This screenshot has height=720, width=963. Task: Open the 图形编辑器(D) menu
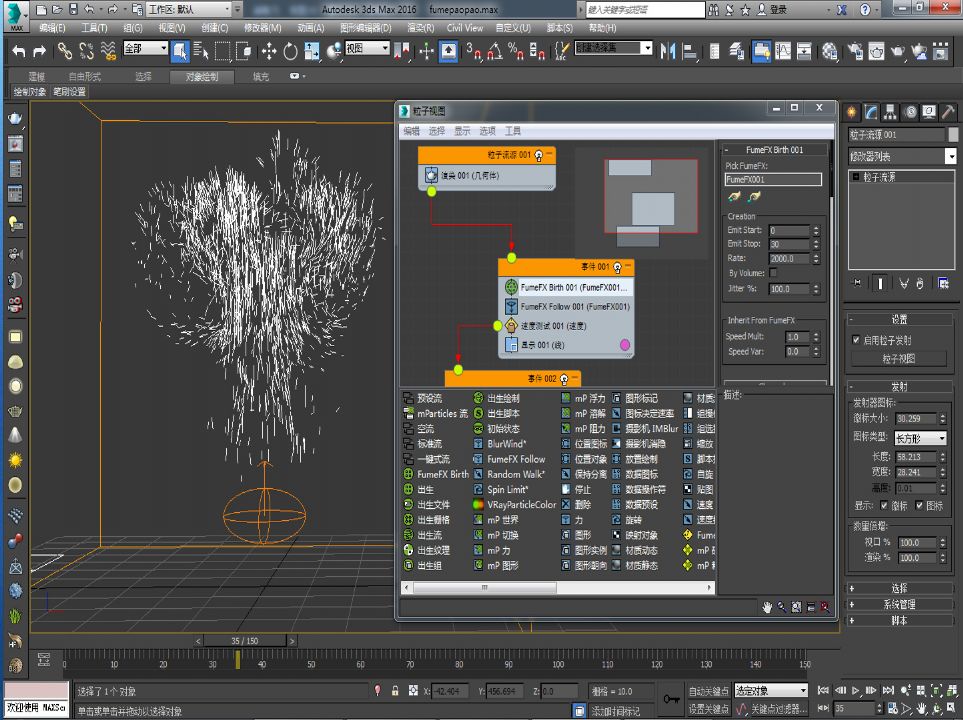click(x=365, y=28)
